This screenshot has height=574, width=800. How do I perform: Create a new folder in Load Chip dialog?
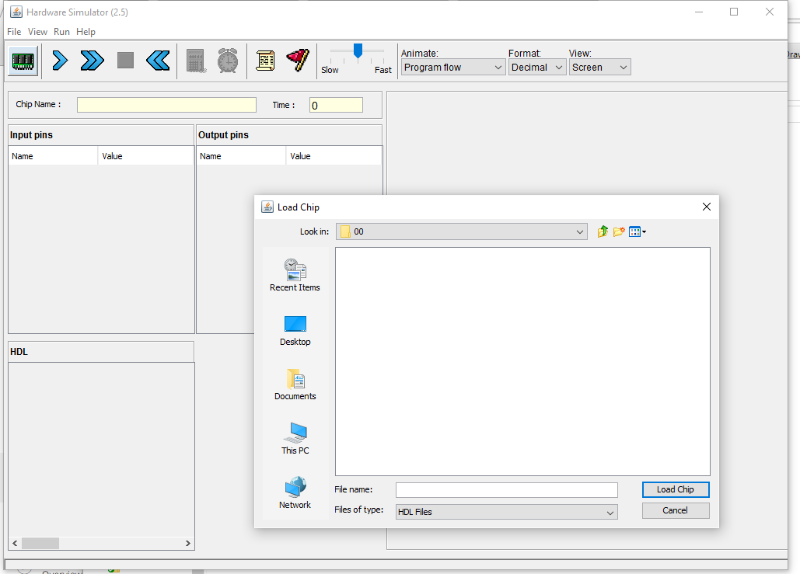(x=619, y=232)
